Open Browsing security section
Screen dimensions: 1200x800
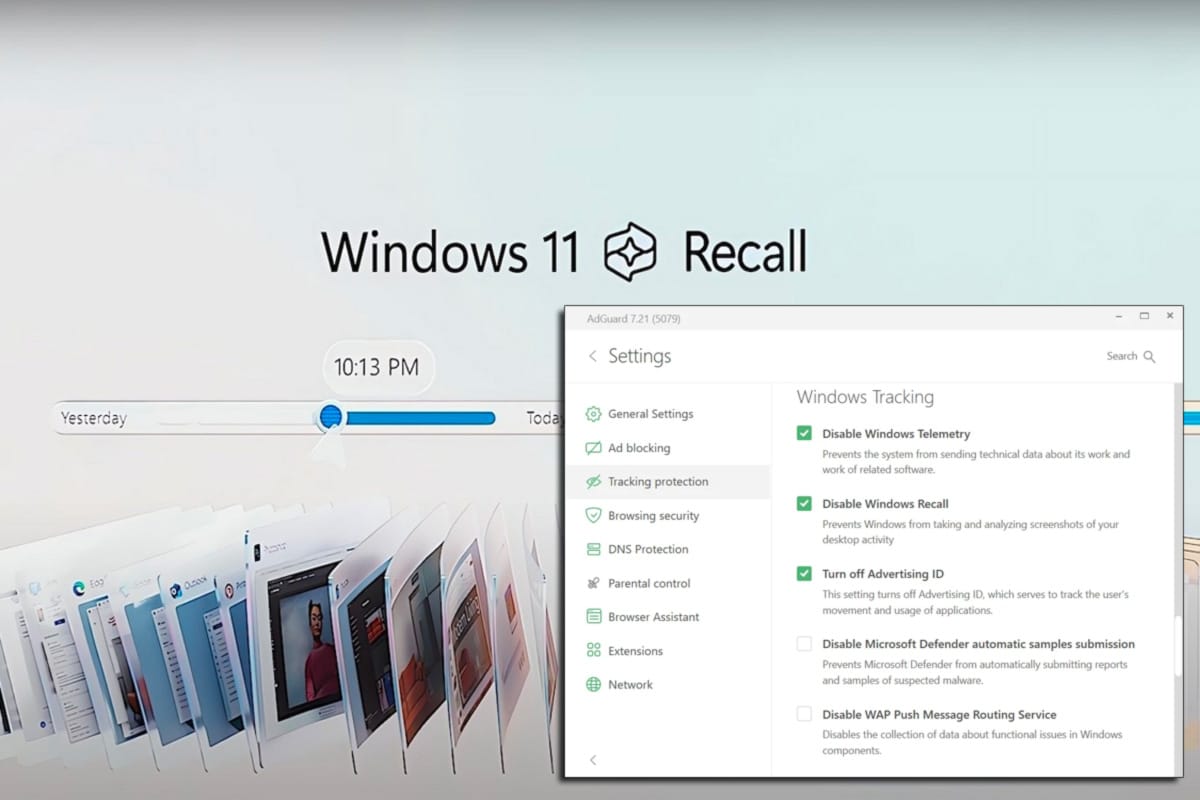pos(668,516)
